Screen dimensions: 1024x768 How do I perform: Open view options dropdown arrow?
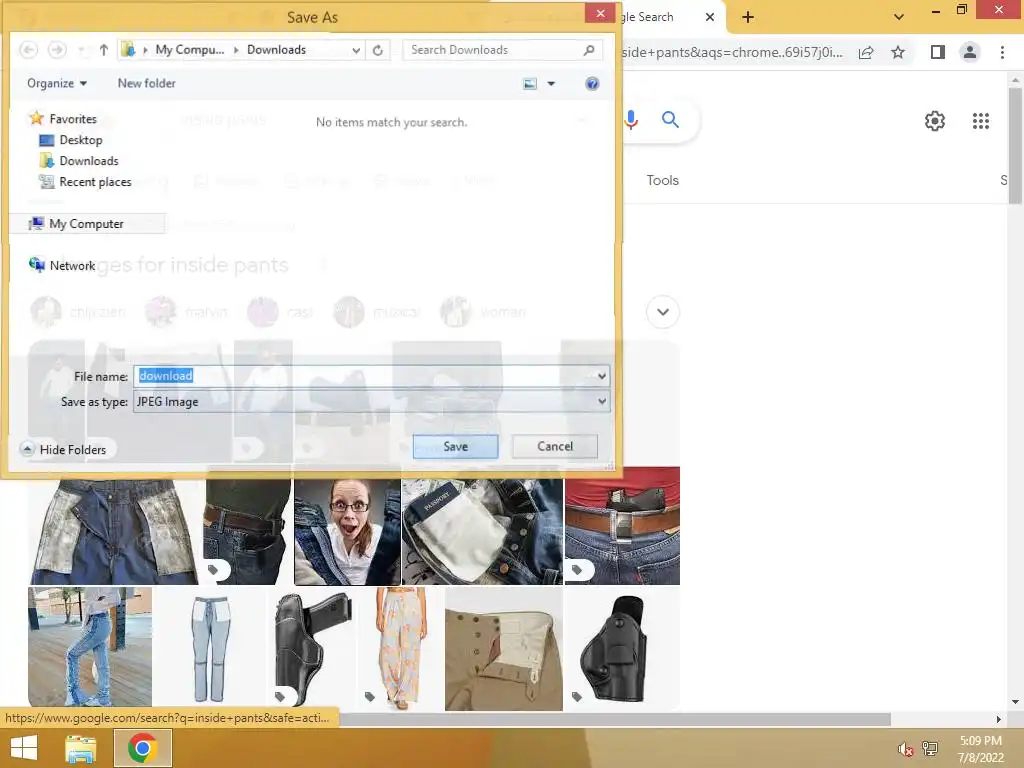tap(551, 84)
